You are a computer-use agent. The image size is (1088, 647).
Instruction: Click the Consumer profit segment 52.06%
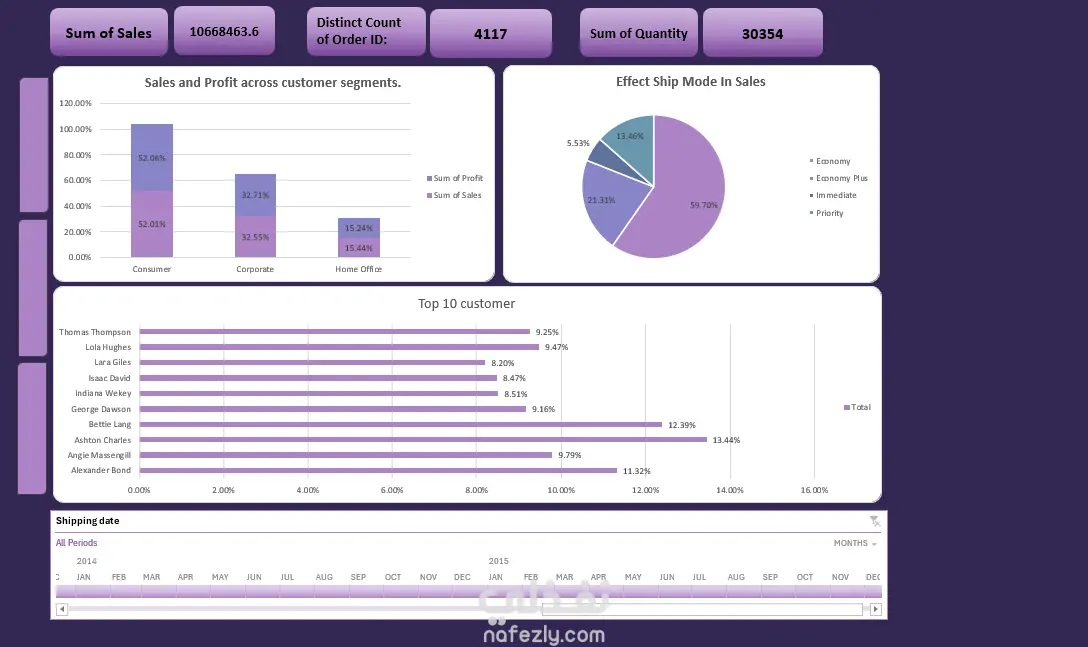click(x=152, y=158)
